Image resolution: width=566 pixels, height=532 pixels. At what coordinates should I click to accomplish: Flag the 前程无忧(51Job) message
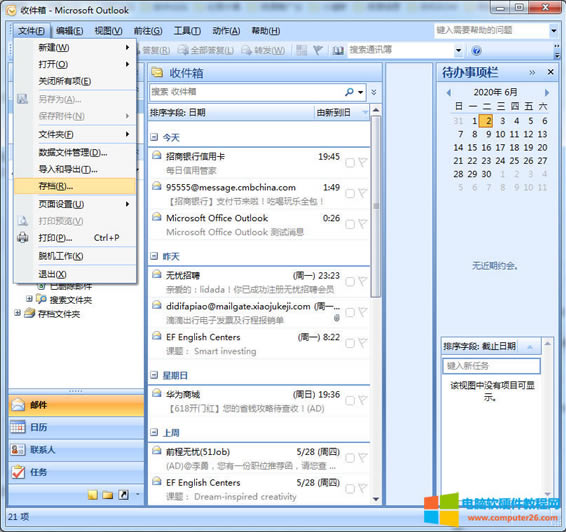pyautogui.click(x=362, y=458)
